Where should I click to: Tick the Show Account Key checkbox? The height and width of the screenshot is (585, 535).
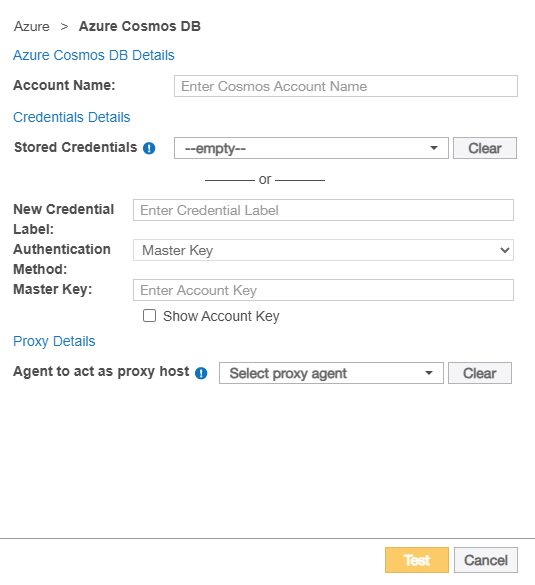click(149, 316)
